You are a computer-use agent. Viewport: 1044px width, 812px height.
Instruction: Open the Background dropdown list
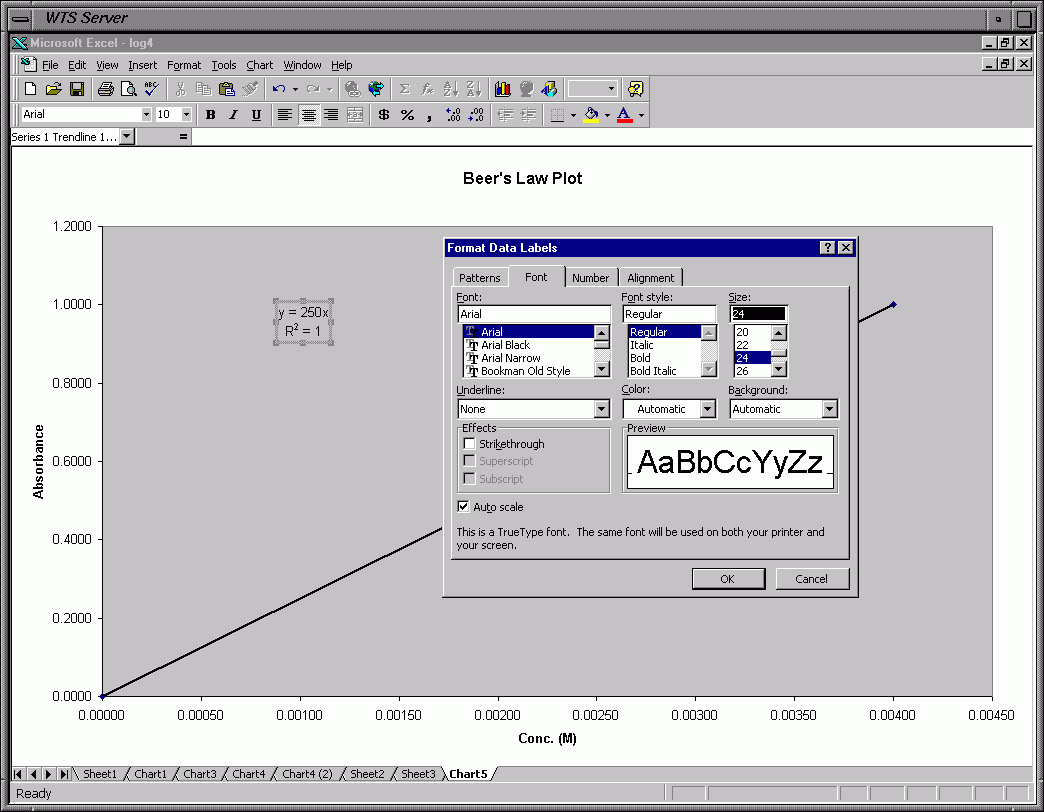point(829,409)
